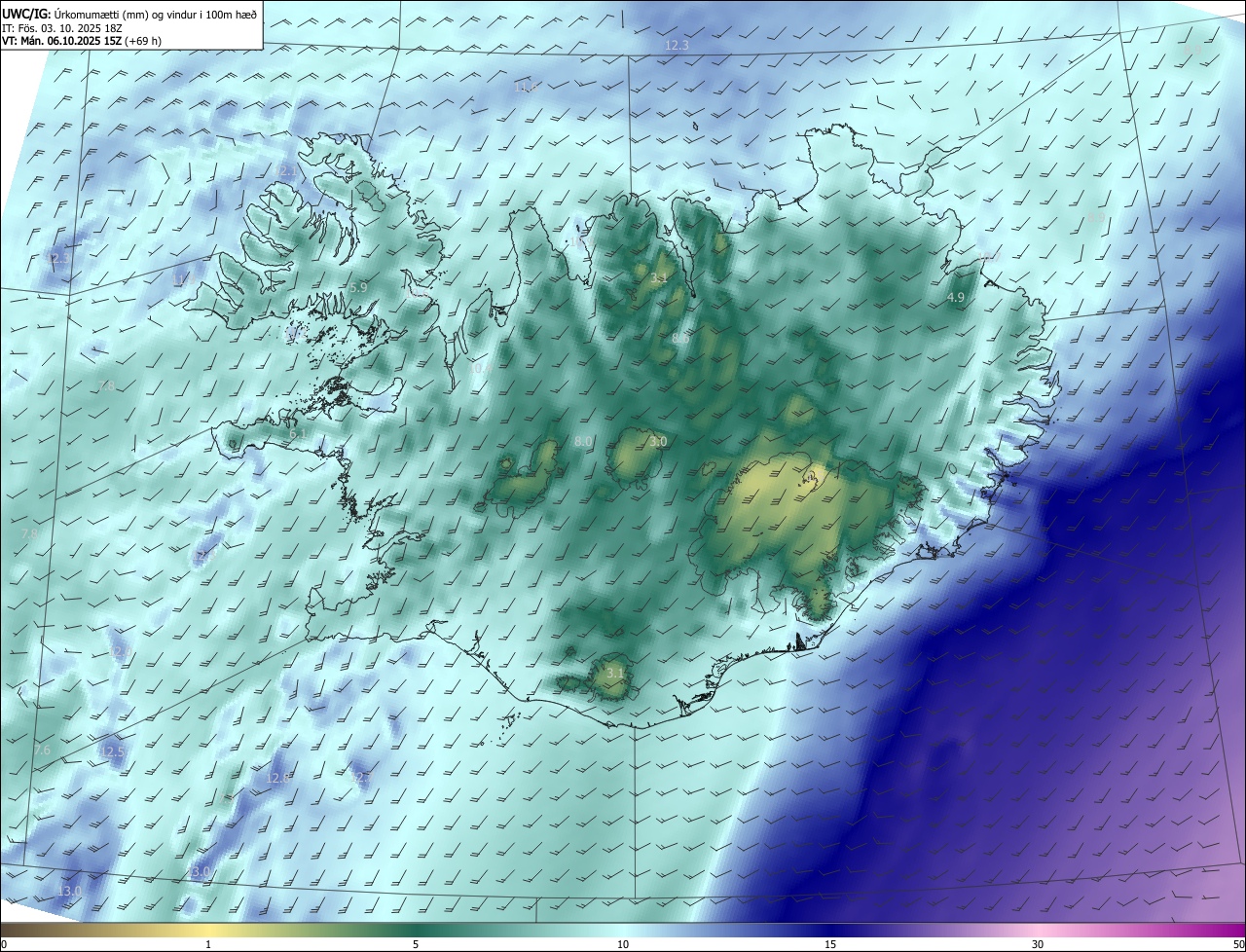Click the 5.9 value label on the map
Viewport: 1246px width, 952px height.
click(358, 287)
